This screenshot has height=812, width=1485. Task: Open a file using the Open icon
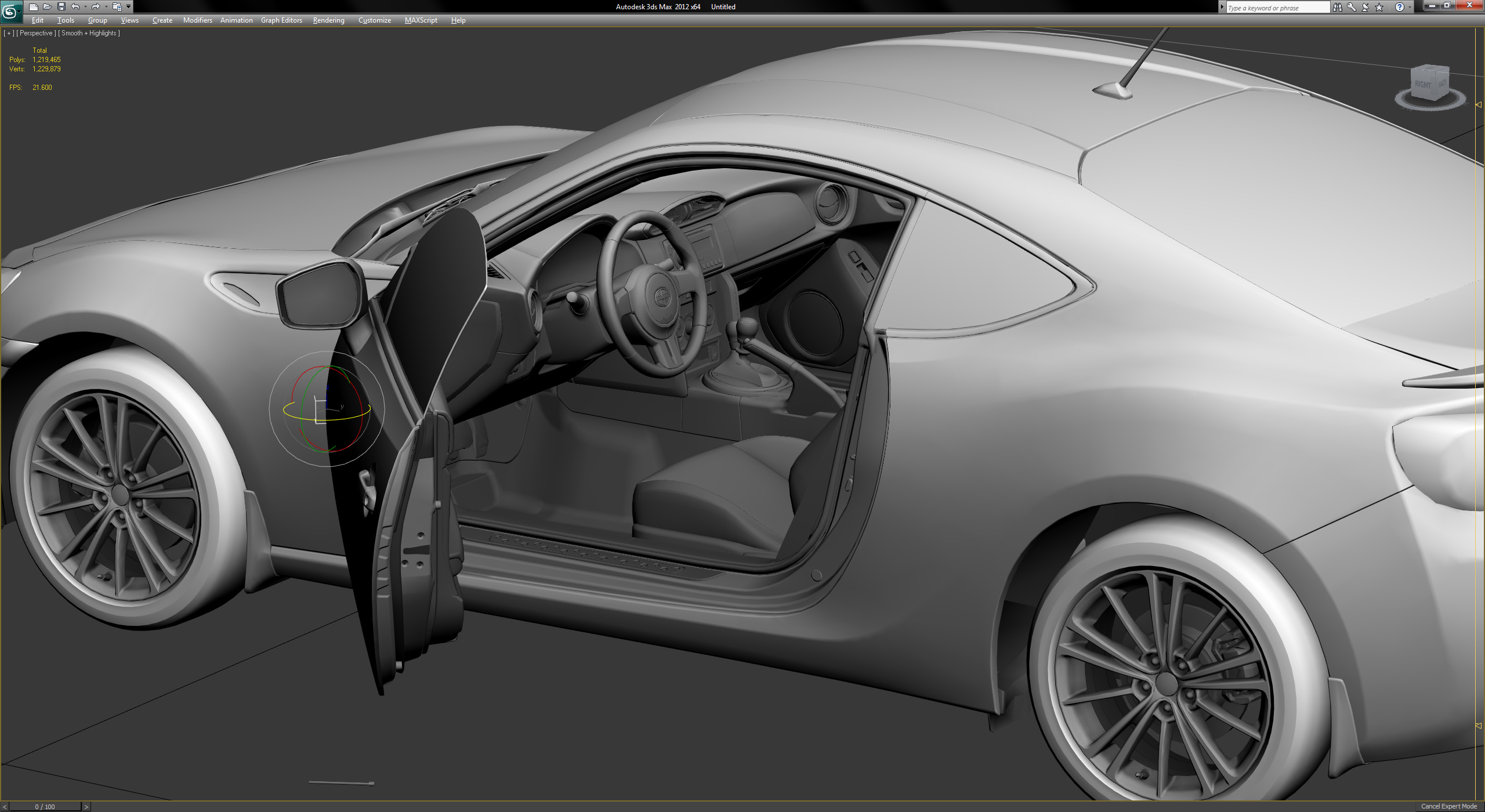pyautogui.click(x=48, y=6)
